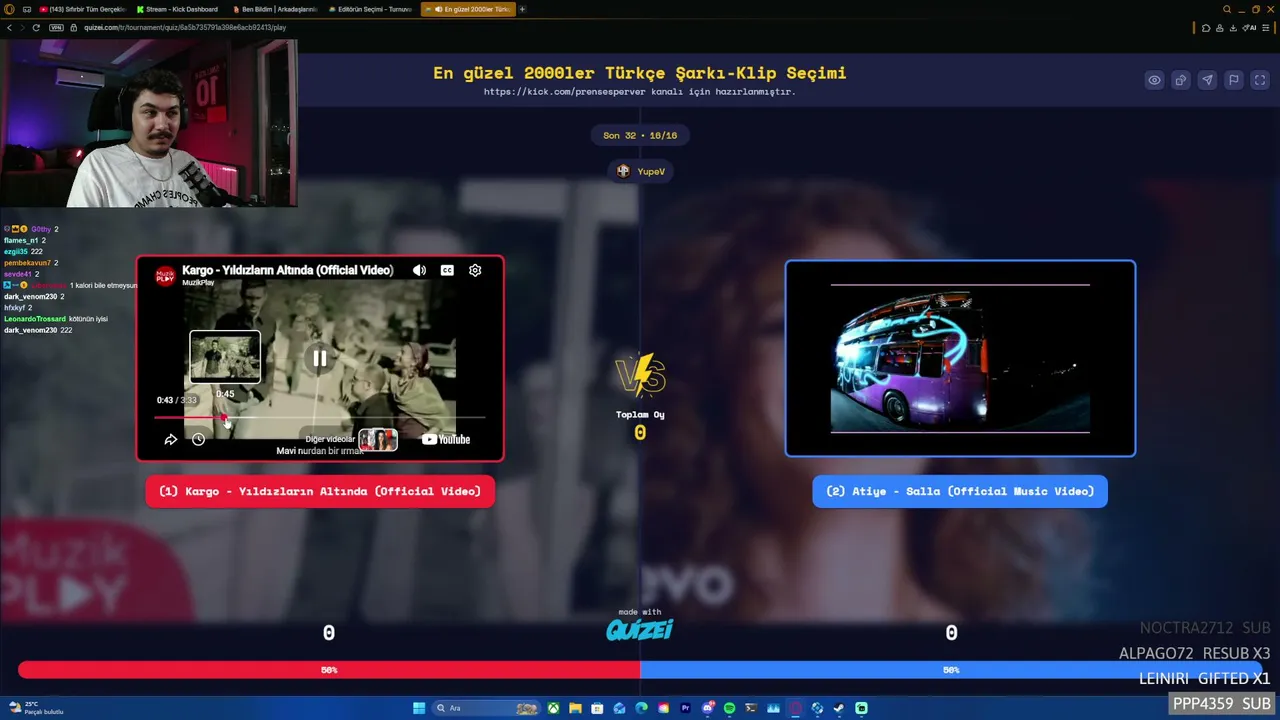Go forward in the browser

coord(22,27)
